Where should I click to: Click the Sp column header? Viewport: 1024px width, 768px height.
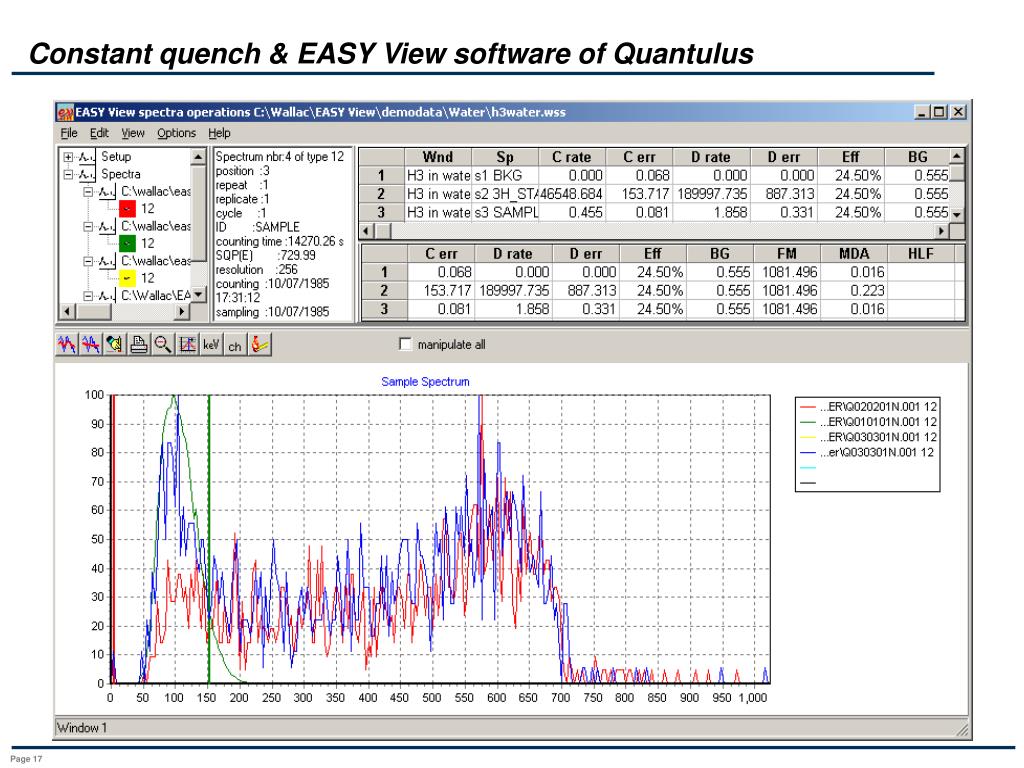pos(505,157)
